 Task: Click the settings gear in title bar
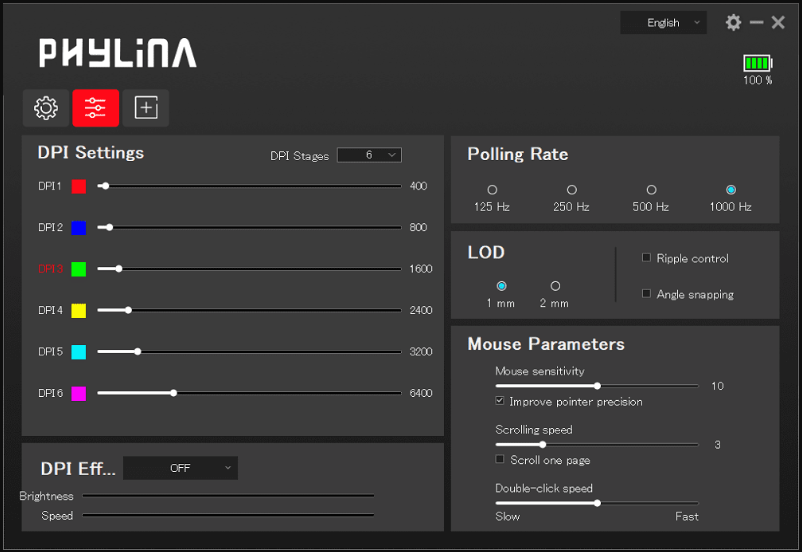[733, 22]
